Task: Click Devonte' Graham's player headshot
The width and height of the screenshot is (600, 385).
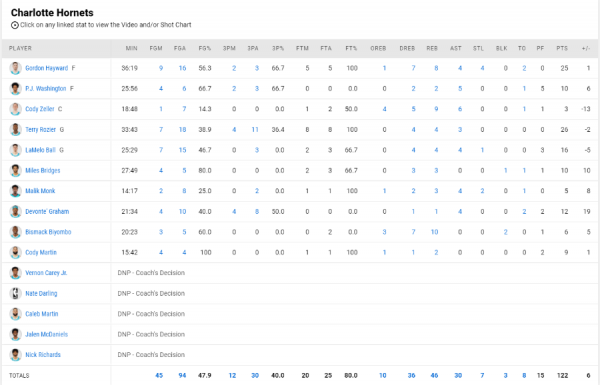Action: [x=15, y=212]
